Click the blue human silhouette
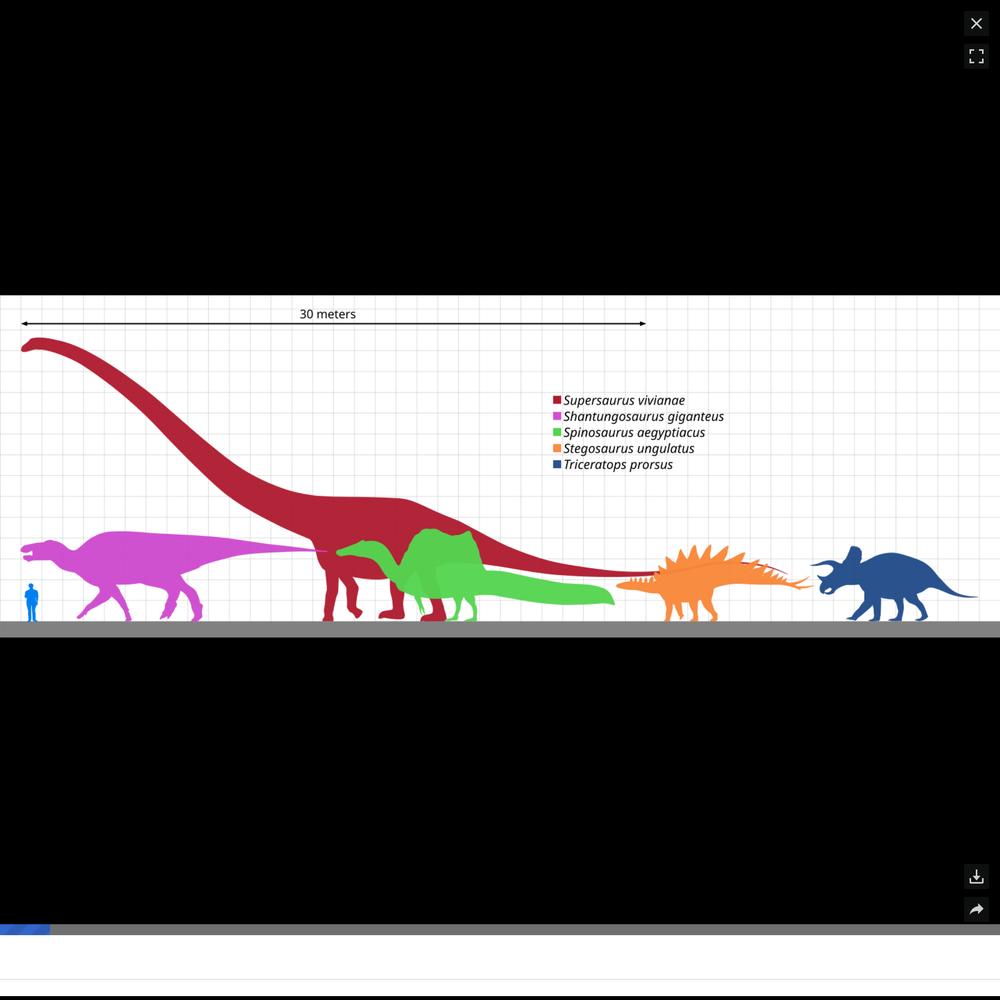The image size is (1000, 1000). coord(31,602)
